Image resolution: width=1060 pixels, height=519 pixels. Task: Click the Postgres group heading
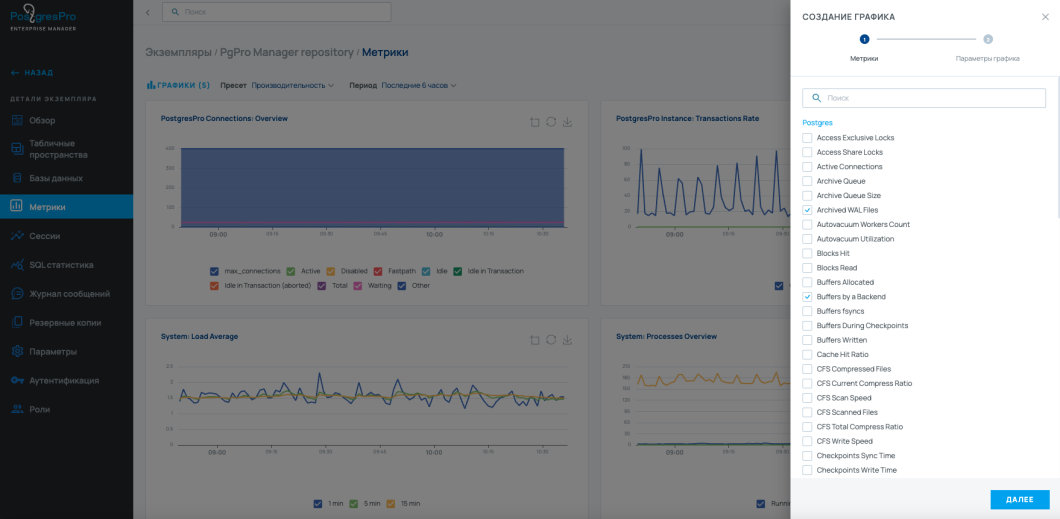[817, 123]
